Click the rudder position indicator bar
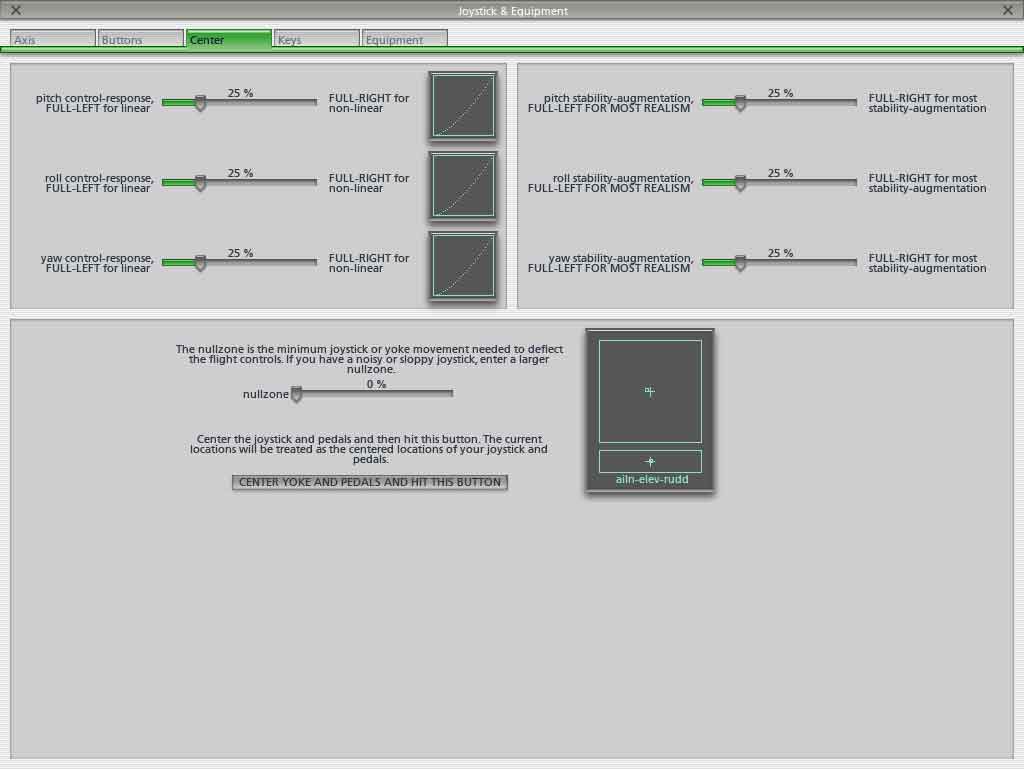This screenshot has width=1024, height=769. coord(650,461)
